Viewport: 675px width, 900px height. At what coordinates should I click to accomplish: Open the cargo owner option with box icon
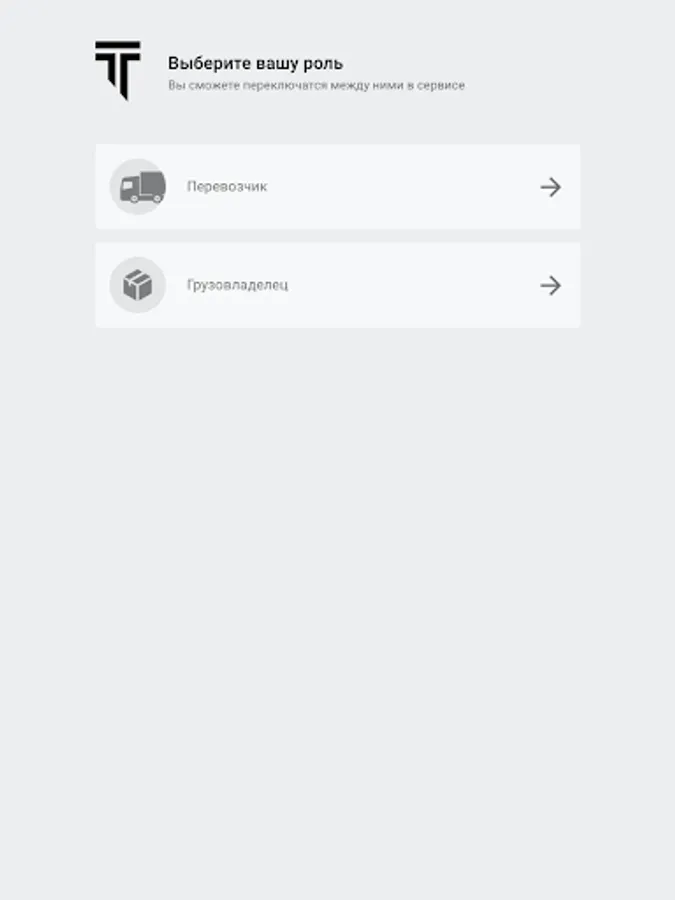(x=338, y=285)
